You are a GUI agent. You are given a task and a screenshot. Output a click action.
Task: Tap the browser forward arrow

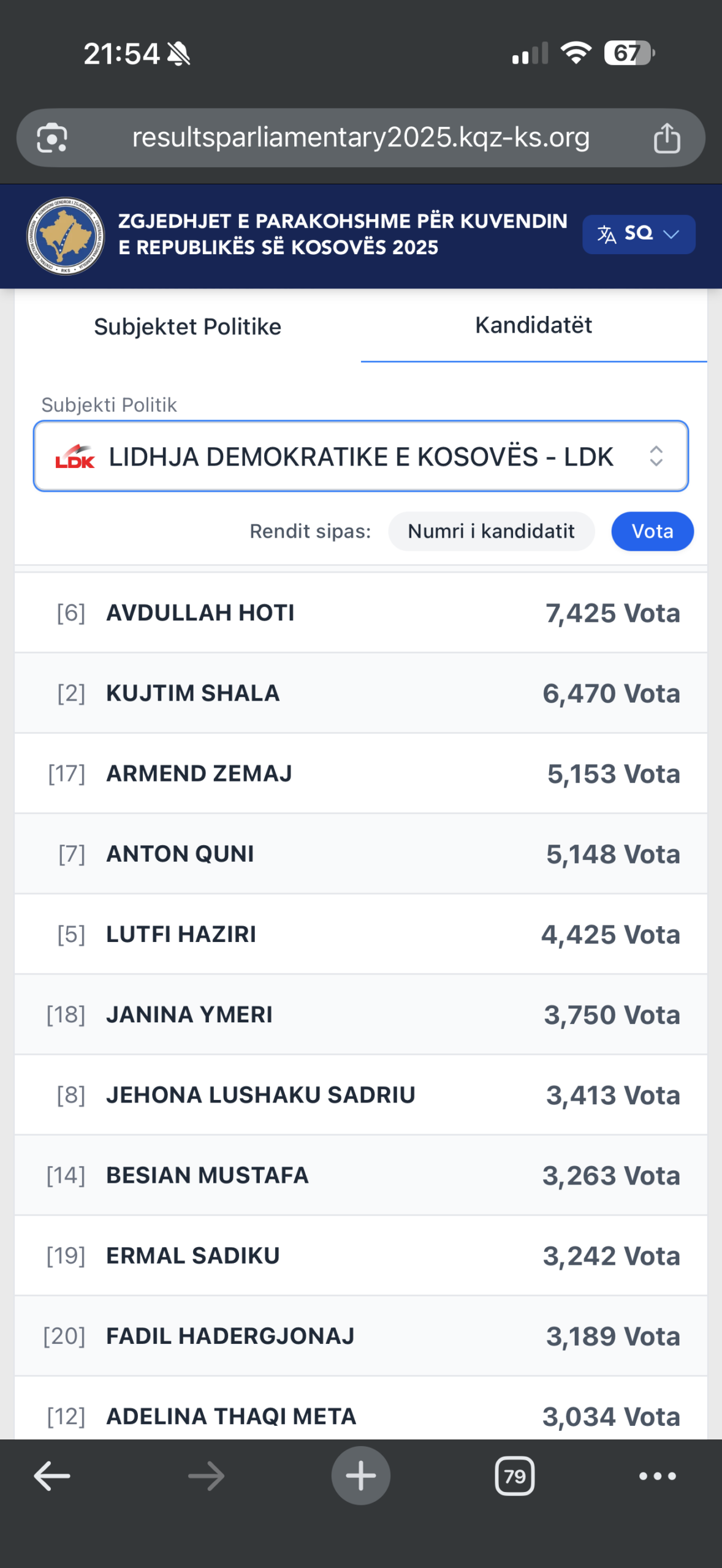[x=206, y=1476]
